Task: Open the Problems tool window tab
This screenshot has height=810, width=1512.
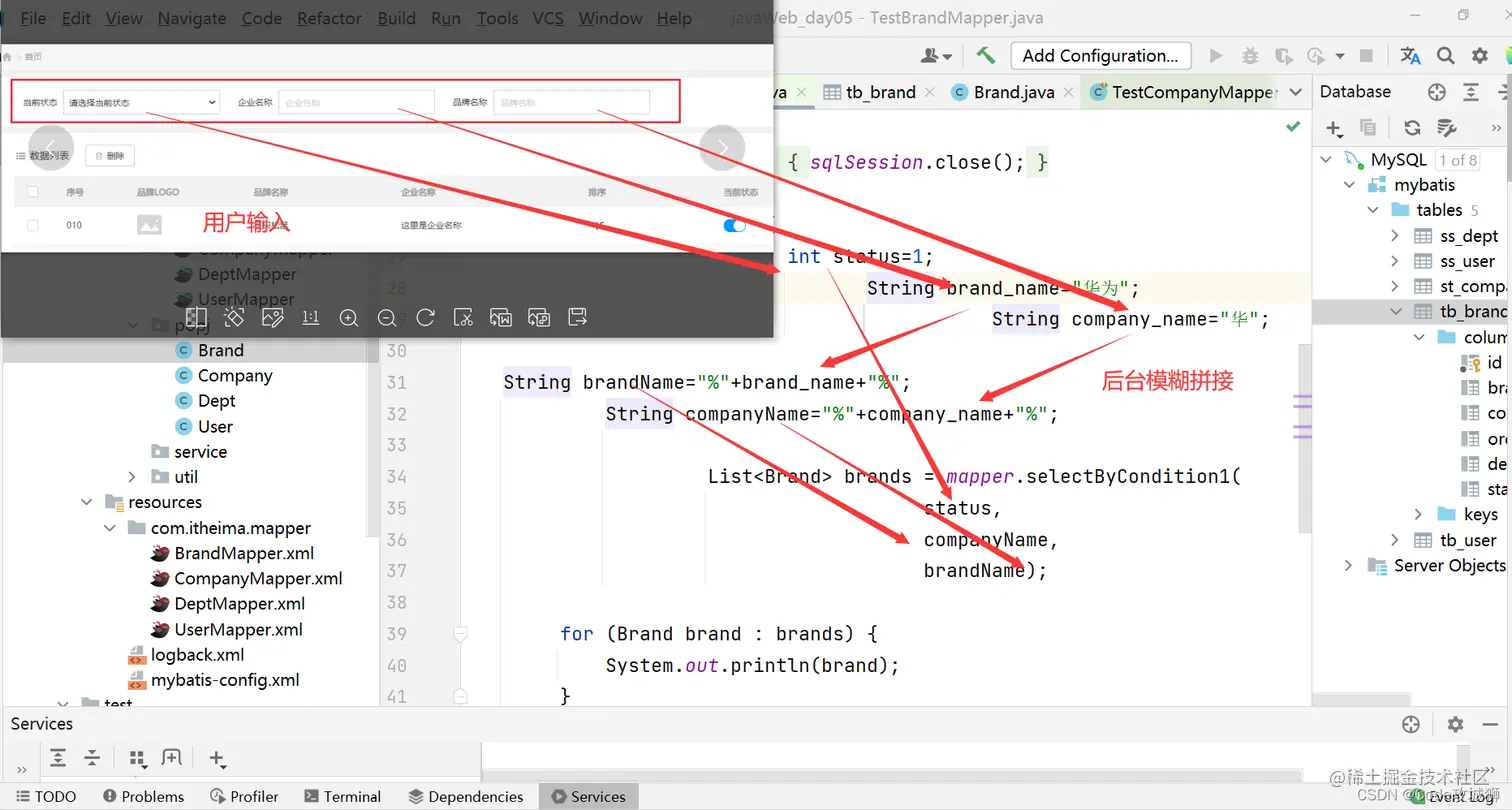Action: pyautogui.click(x=143, y=796)
